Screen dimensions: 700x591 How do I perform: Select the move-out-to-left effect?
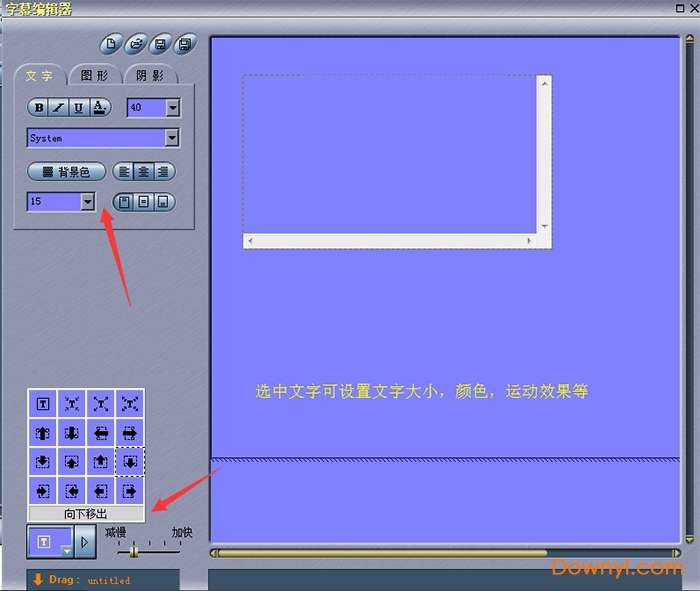click(x=100, y=491)
